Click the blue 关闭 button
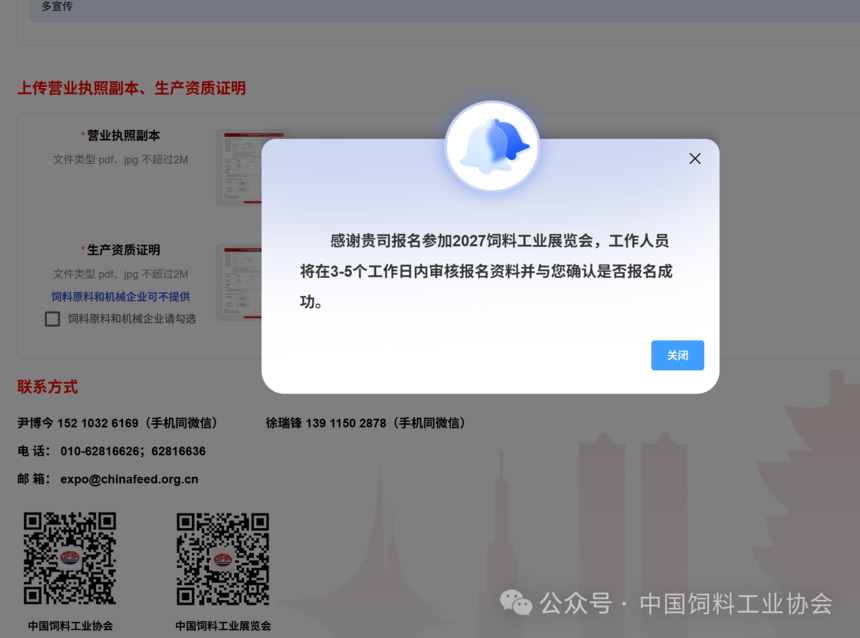Viewport: 860px width, 638px height. click(x=677, y=355)
